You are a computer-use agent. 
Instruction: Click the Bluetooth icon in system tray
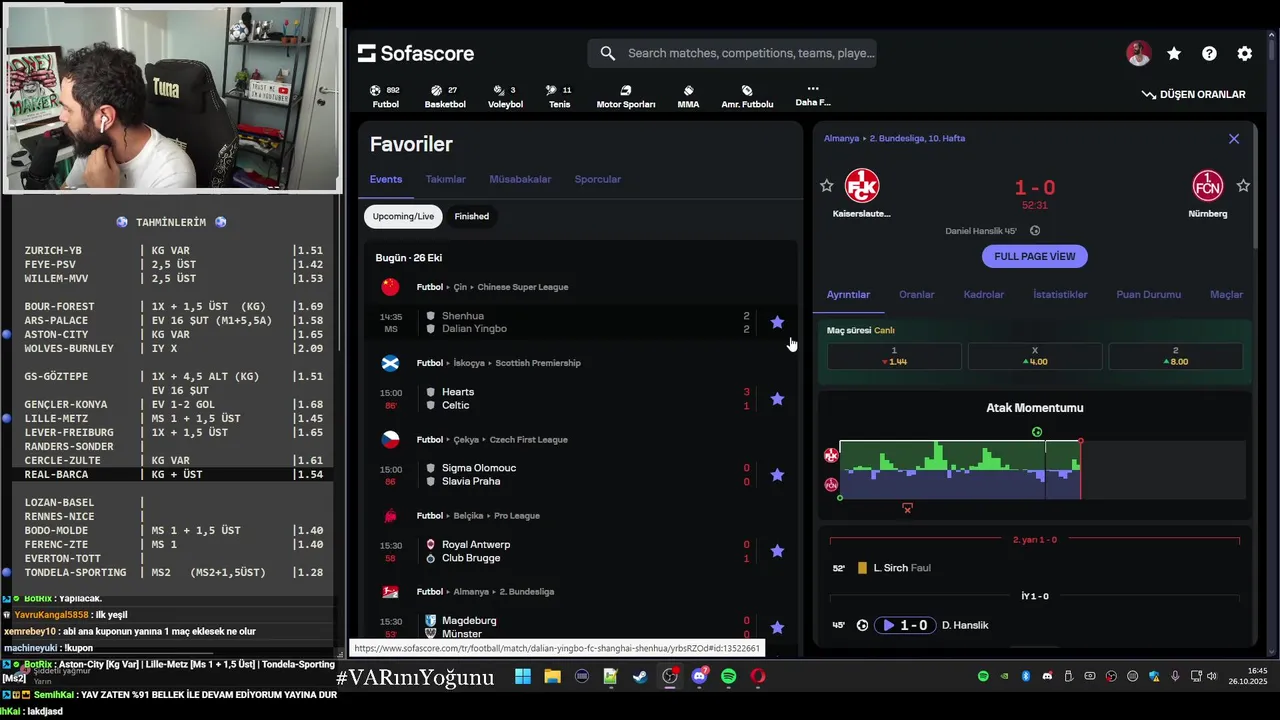tap(1025, 677)
